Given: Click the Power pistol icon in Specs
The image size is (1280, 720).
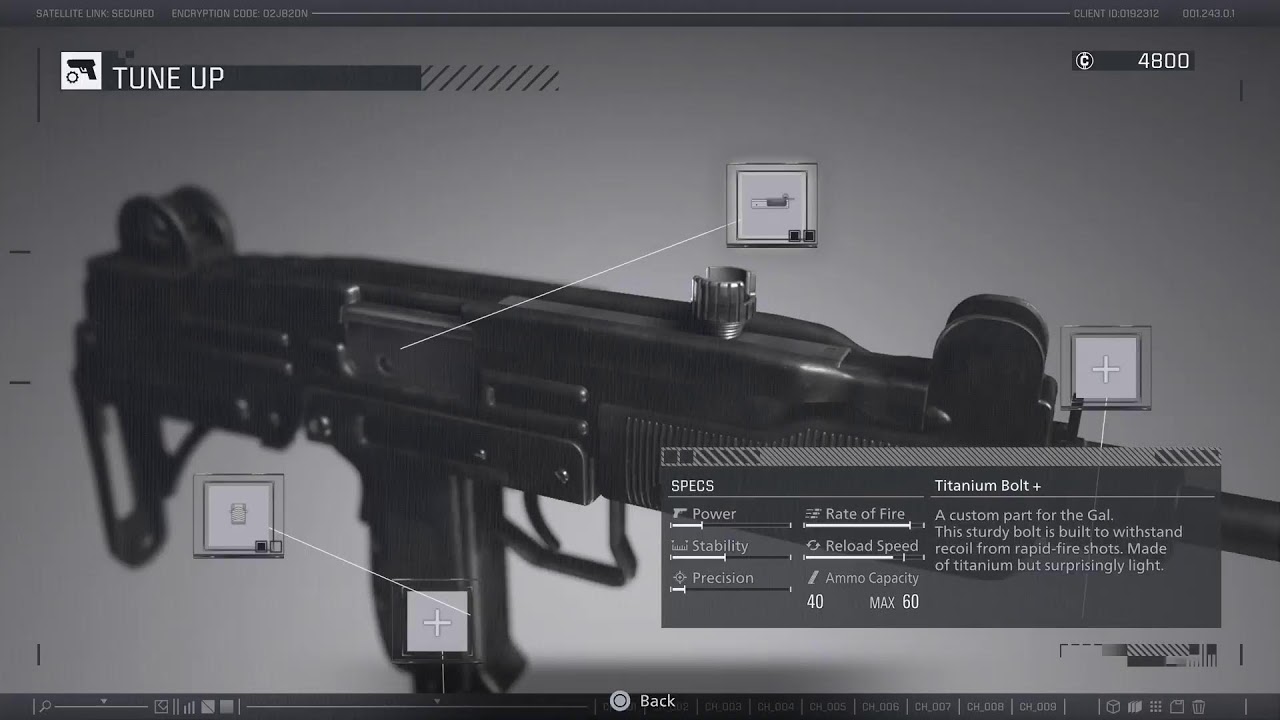Looking at the screenshot, I should coord(680,514).
